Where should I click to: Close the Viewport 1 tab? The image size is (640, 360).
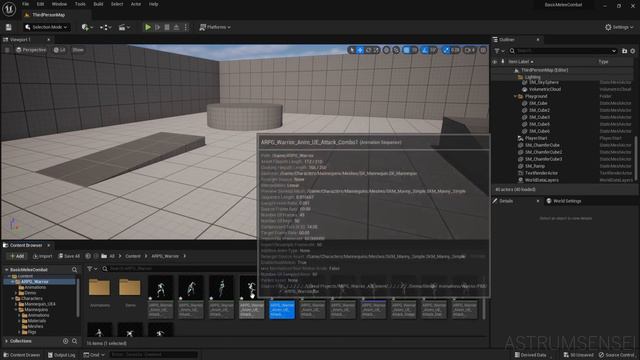(48, 40)
